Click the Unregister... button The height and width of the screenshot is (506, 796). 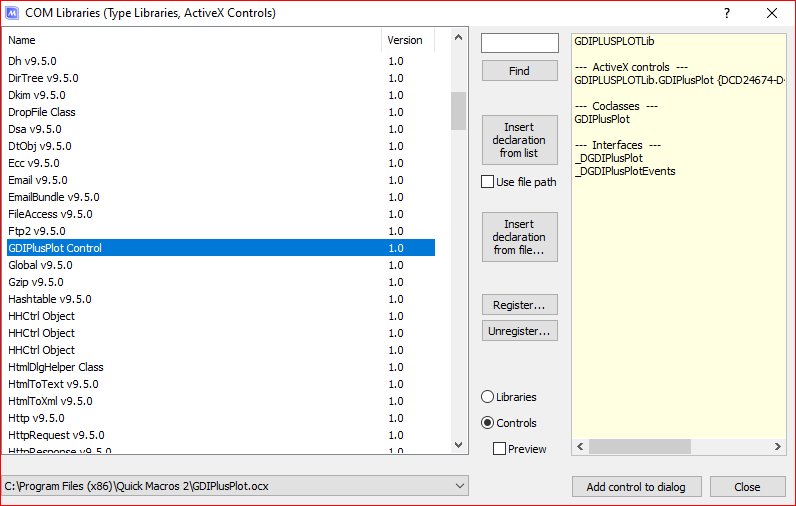tap(519, 331)
